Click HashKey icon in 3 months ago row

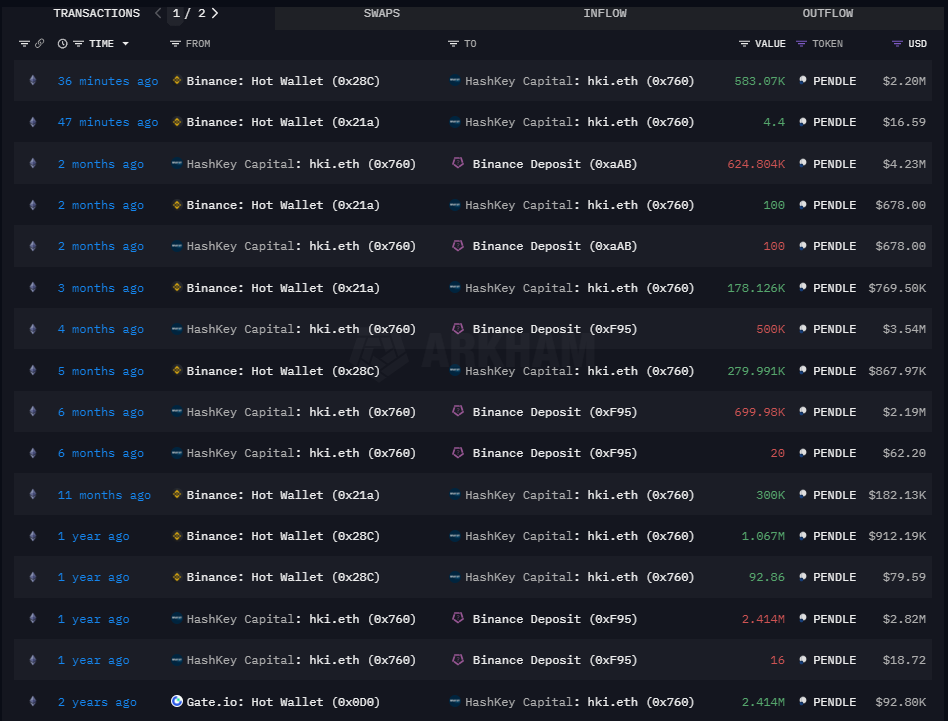pos(455,287)
